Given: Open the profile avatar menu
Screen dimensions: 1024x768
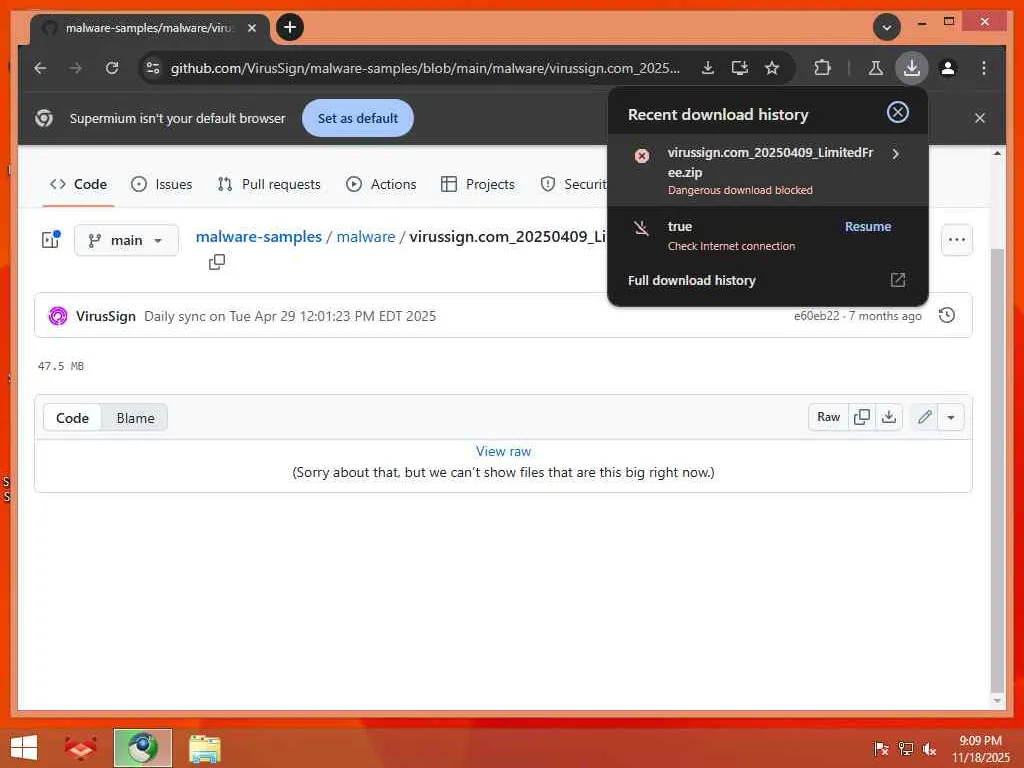Looking at the screenshot, I should tap(948, 68).
